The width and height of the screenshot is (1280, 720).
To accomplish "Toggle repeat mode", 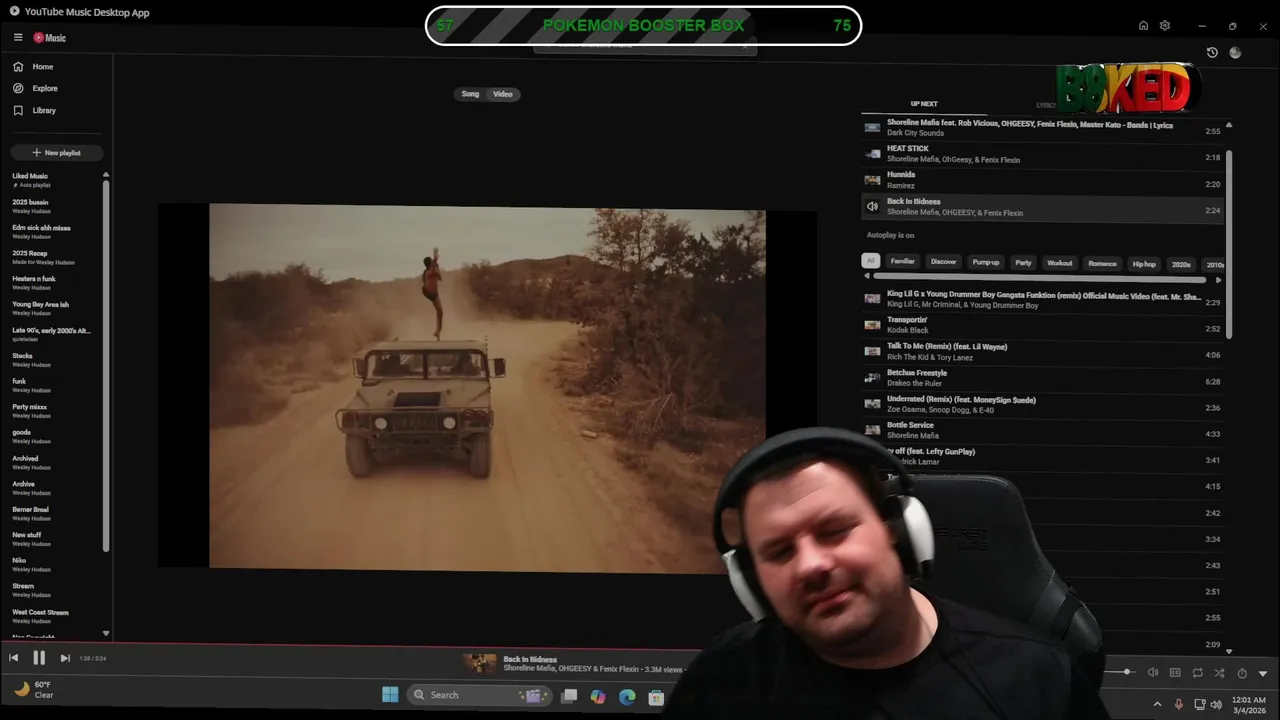I will pos(1197,673).
